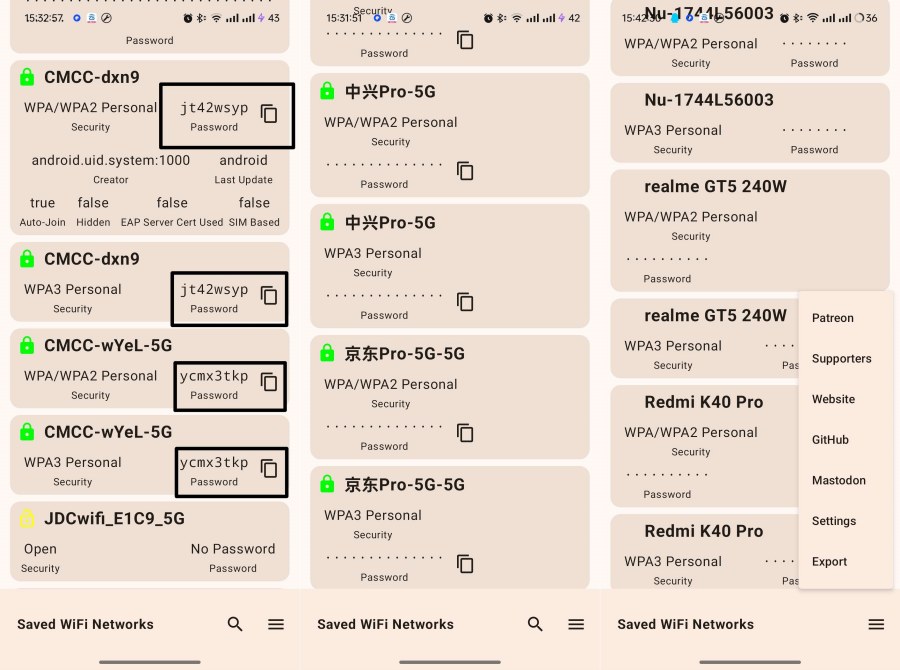
Task: Click android Last Update value
Action: (x=243, y=160)
